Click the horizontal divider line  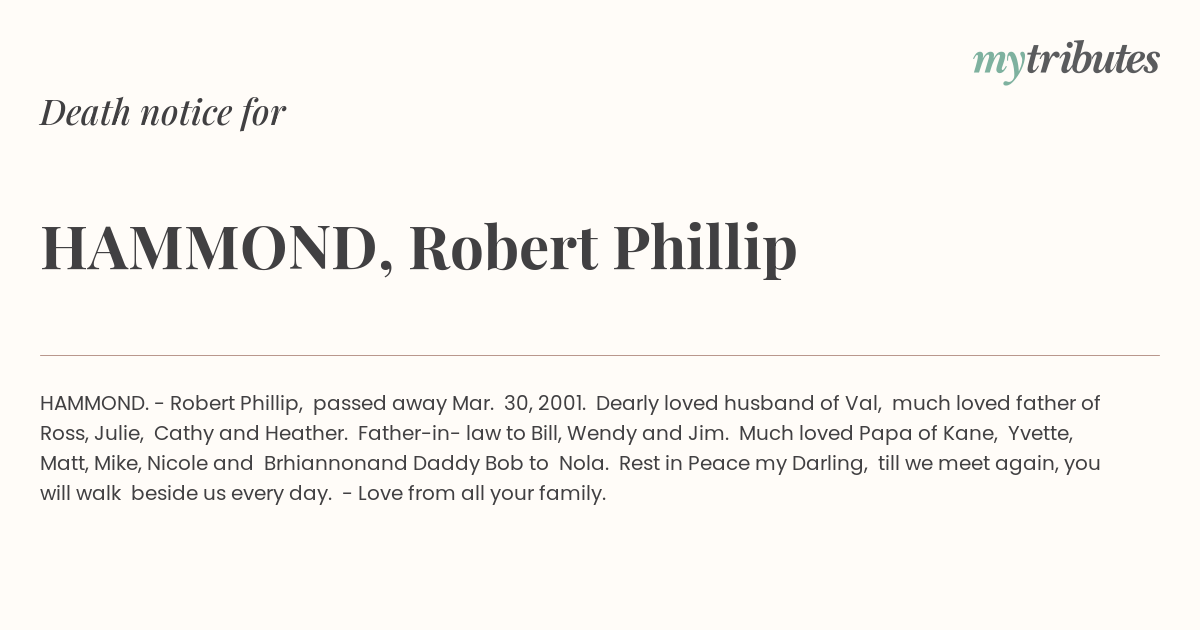pos(600,355)
